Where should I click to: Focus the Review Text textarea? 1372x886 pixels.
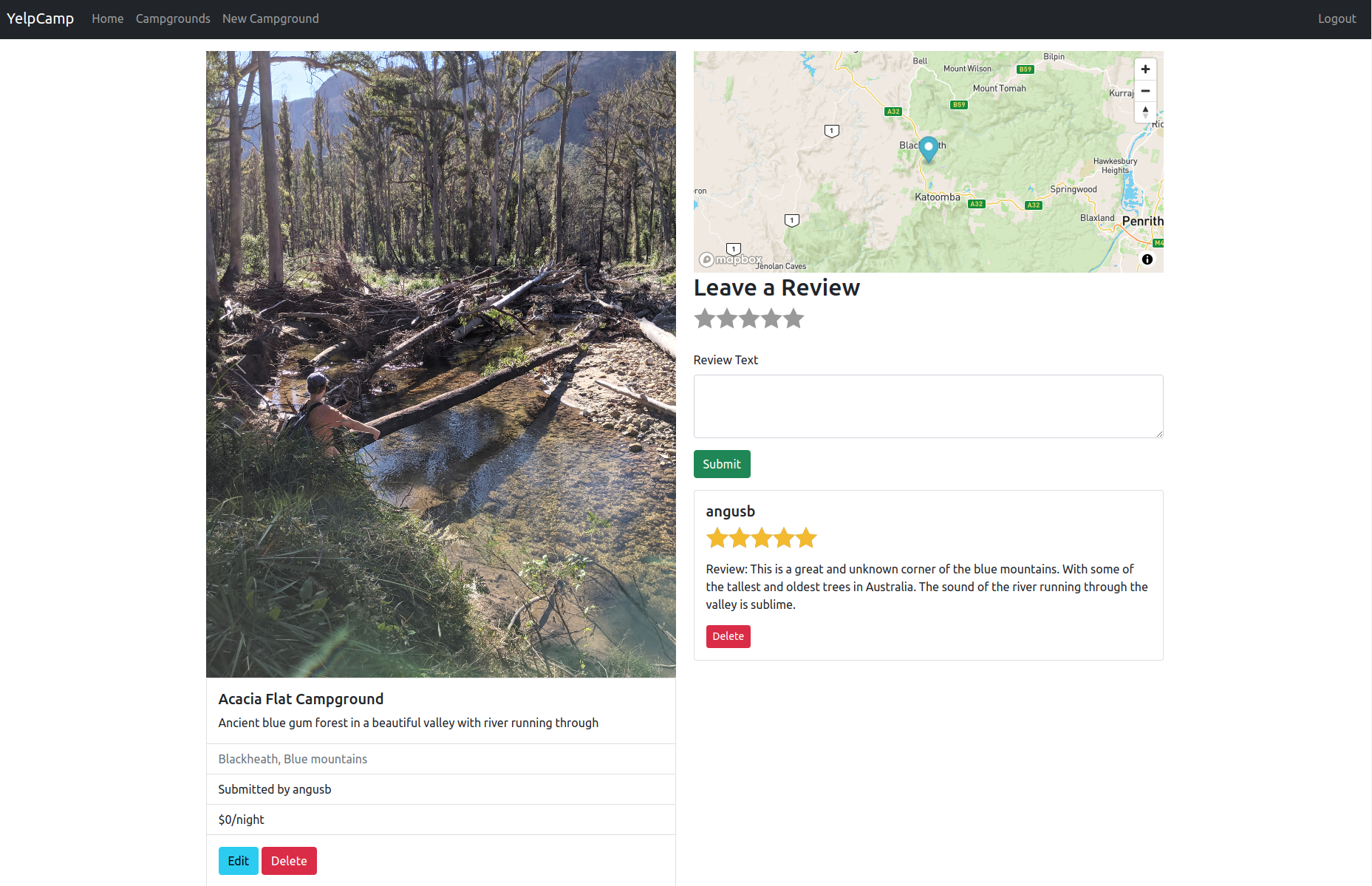[x=928, y=406]
